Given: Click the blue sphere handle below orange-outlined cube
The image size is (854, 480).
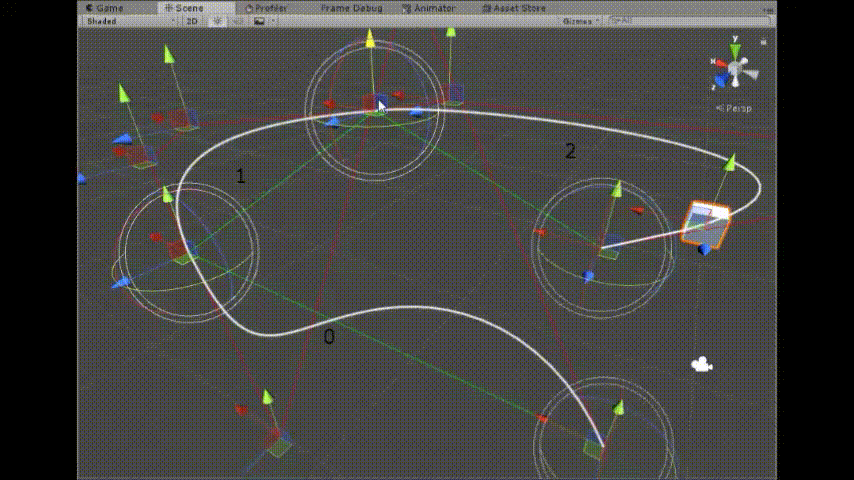Looking at the screenshot, I should (704, 250).
